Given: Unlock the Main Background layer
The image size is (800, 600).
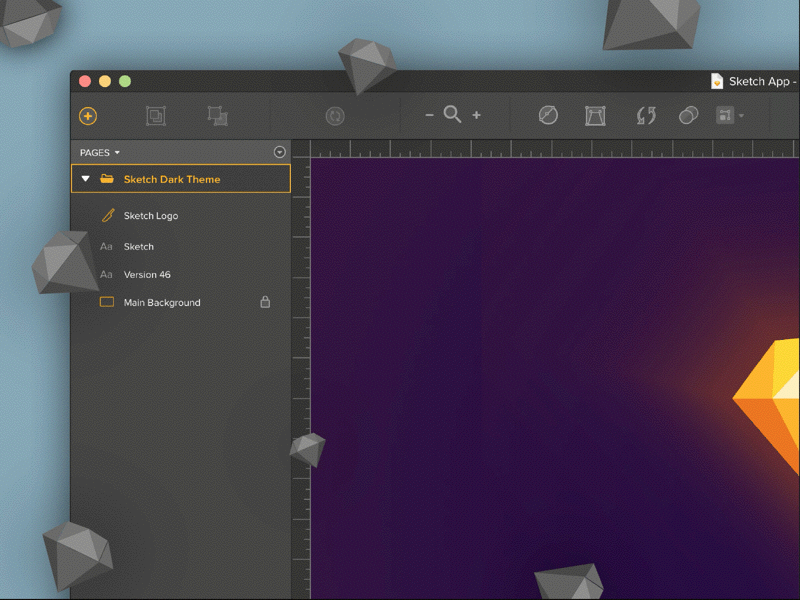Looking at the screenshot, I should 263,302.
